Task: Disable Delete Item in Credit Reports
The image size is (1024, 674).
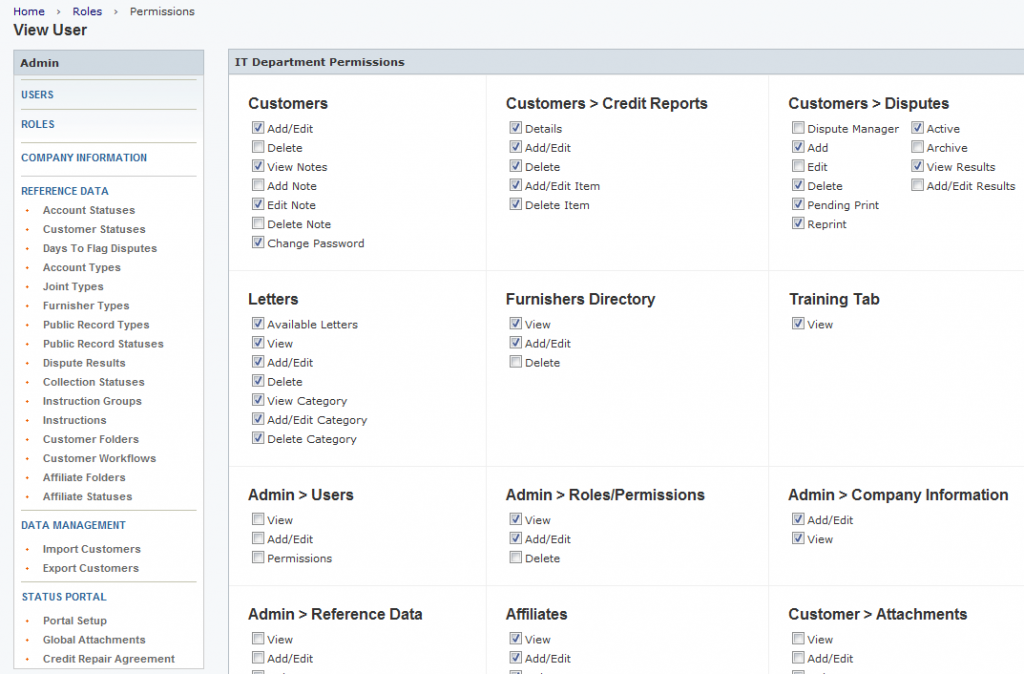Action: [516, 205]
